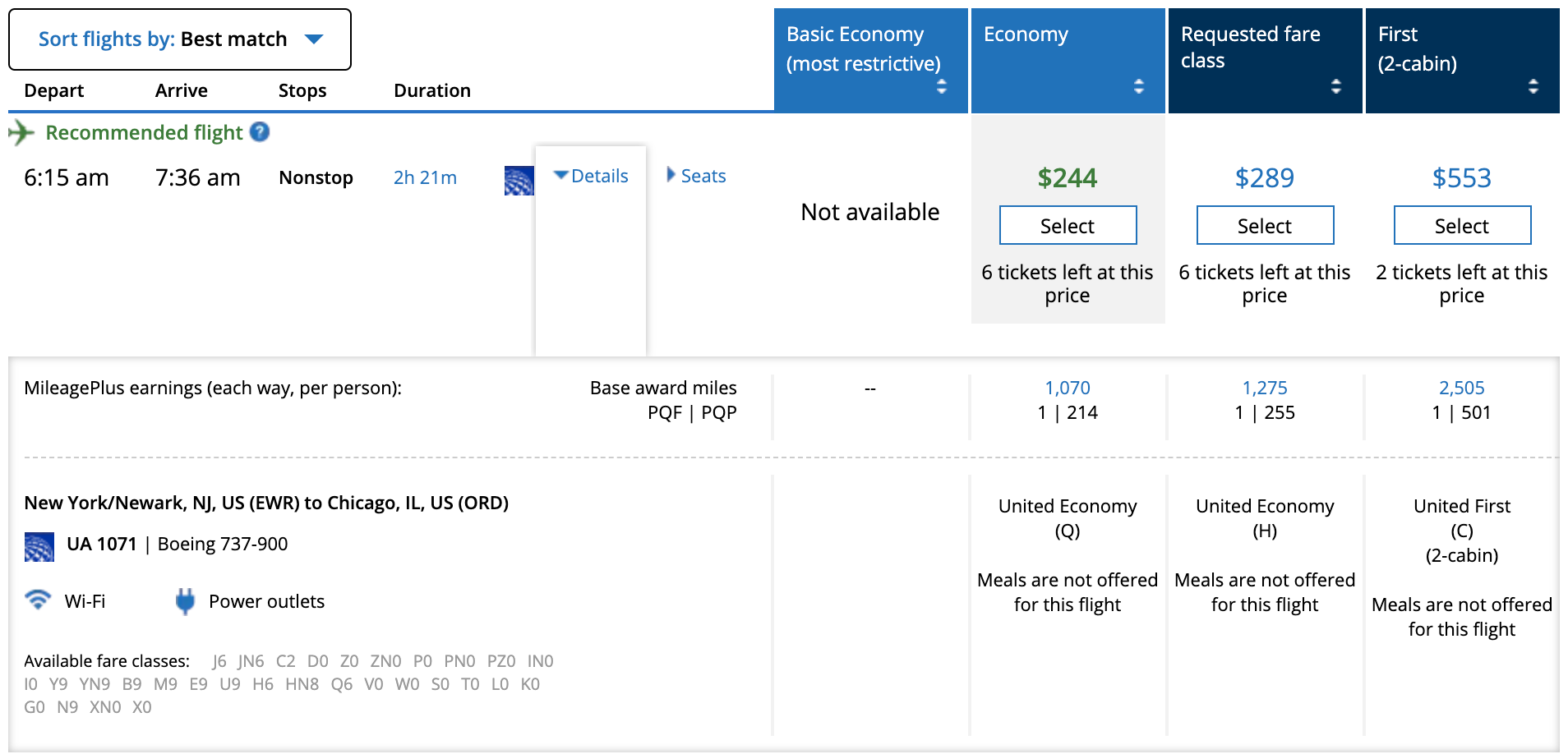Select the $553 First class fare
The image size is (1568, 754).
pos(1462,225)
